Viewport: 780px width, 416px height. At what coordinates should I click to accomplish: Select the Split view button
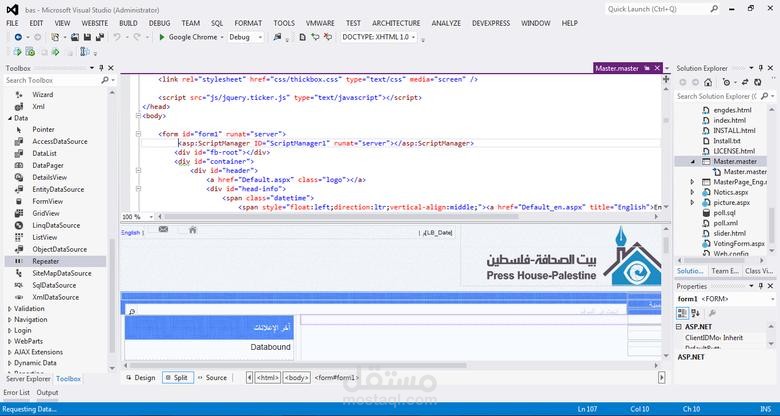tap(178, 378)
